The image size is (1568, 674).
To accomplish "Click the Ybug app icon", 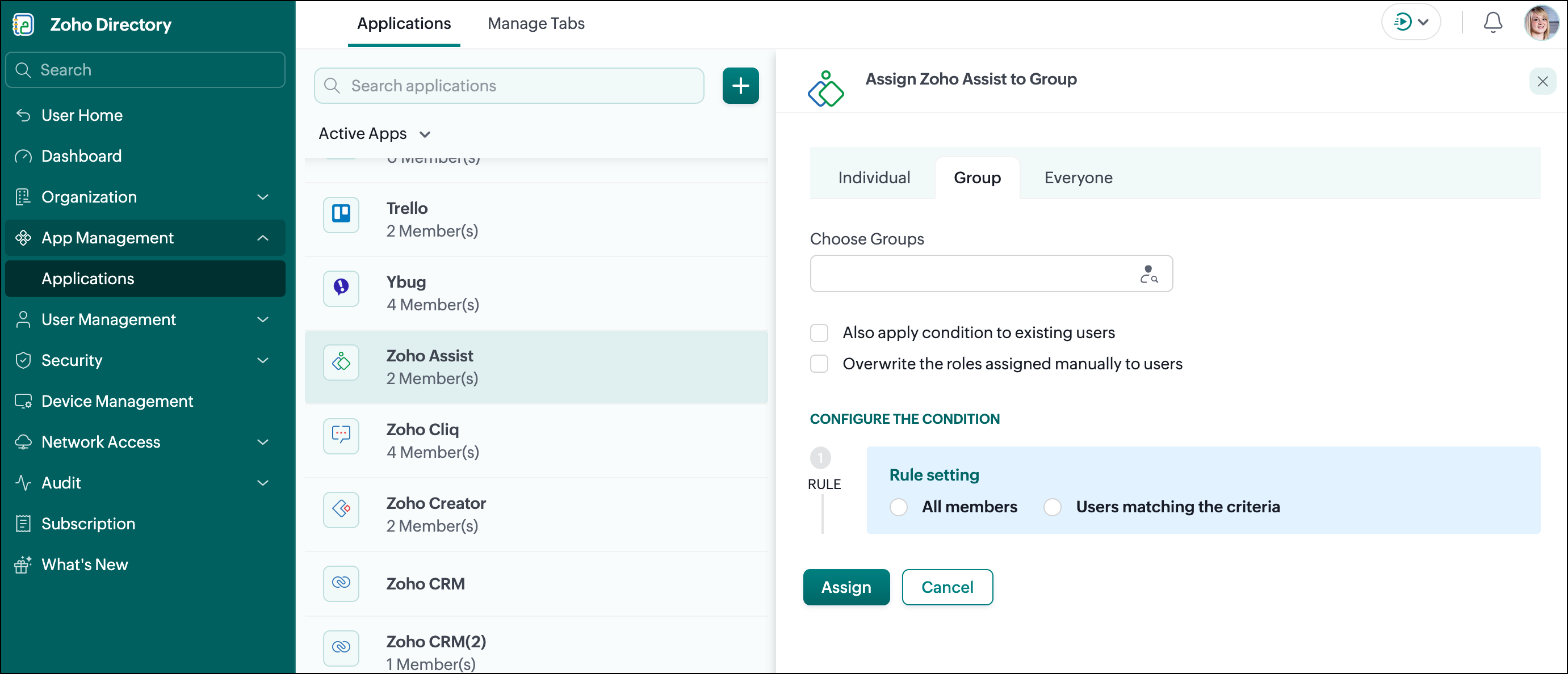I will [341, 288].
